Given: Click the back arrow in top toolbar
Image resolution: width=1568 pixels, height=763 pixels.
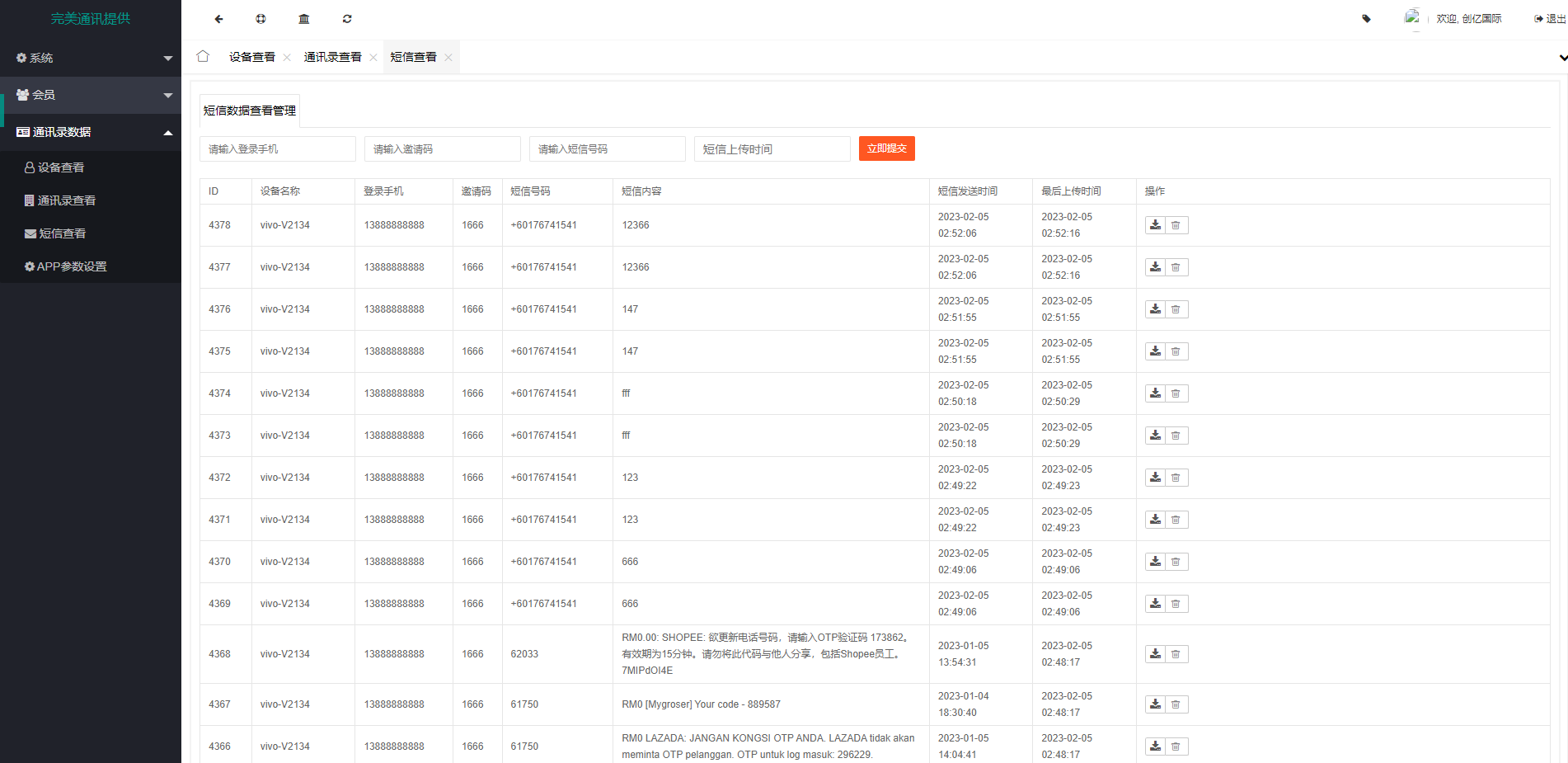Looking at the screenshot, I should [218, 19].
